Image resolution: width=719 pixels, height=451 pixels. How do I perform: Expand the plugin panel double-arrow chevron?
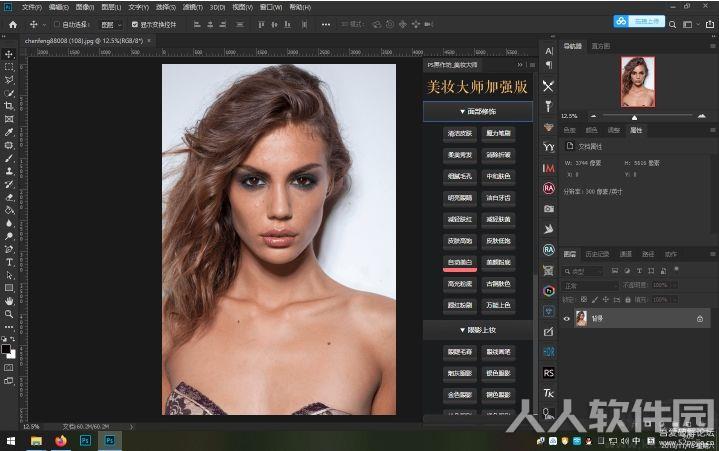pyautogui.click(x=520, y=65)
